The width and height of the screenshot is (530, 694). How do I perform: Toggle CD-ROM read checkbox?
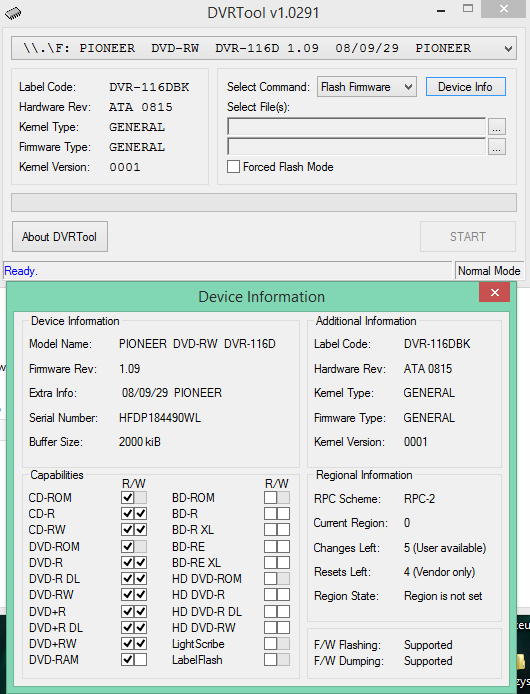point(128,497)
